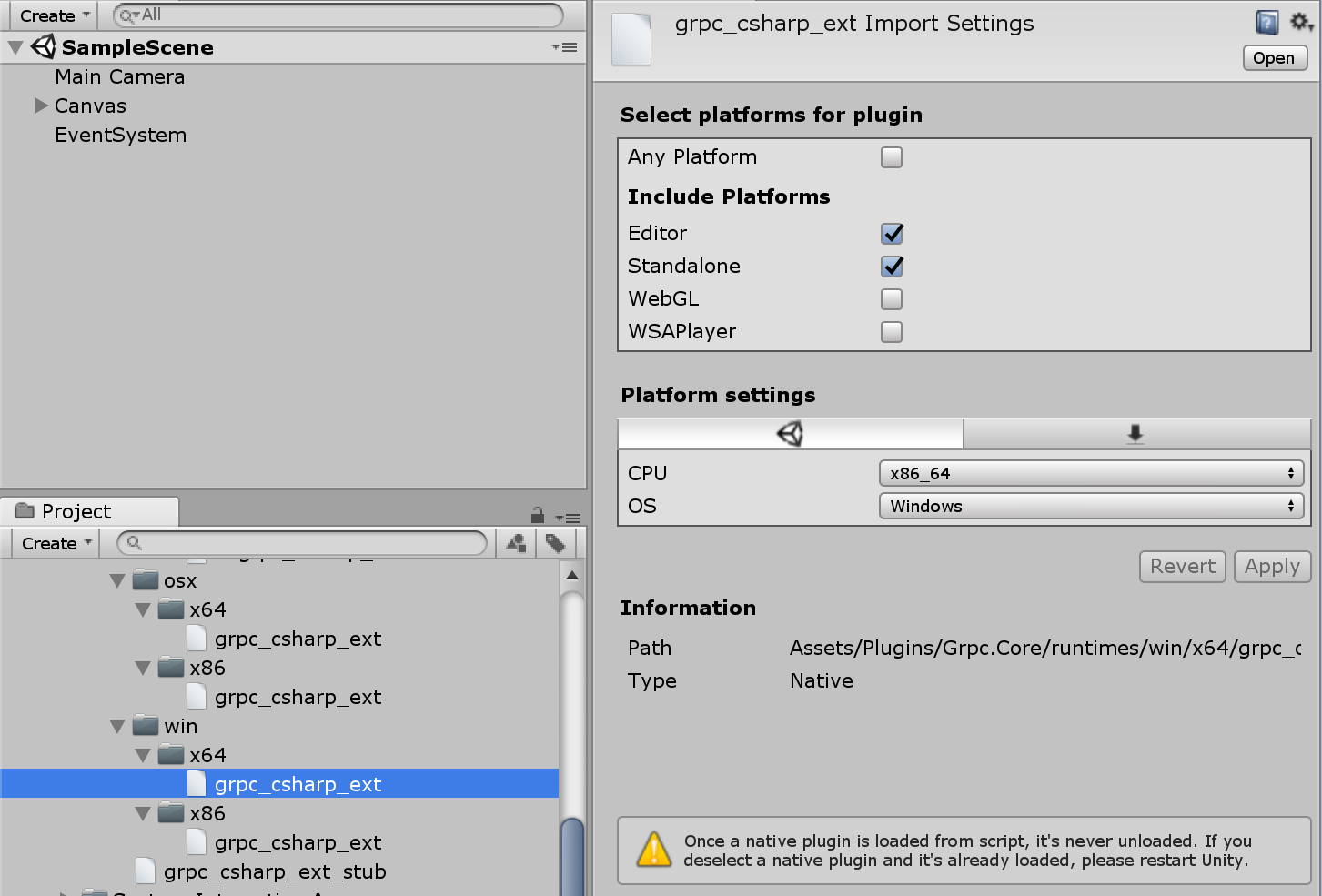Screen dimensions: 1322x896
Task: Open the Create menu in the hierarchy
Action: (x=50, y=15)
